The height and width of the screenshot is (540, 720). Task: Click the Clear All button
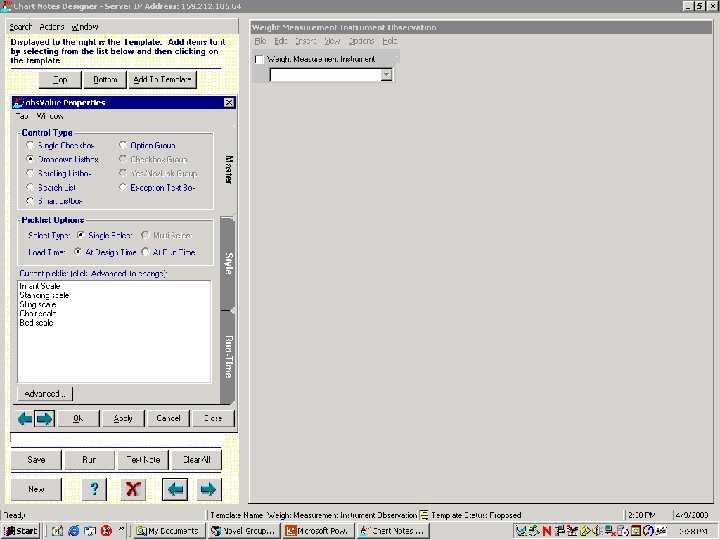197,460
